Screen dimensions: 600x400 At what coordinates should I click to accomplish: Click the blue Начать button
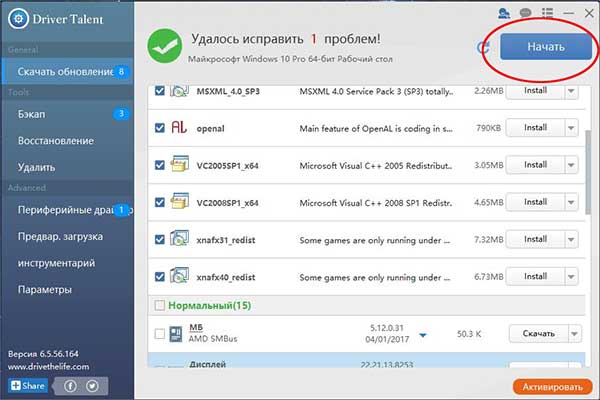tap(546, 46)
